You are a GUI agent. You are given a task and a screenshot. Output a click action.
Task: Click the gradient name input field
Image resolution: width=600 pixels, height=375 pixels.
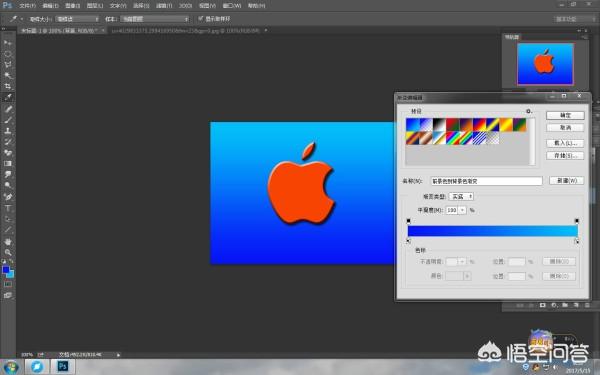pyautogui.click(x=486, y=181)
